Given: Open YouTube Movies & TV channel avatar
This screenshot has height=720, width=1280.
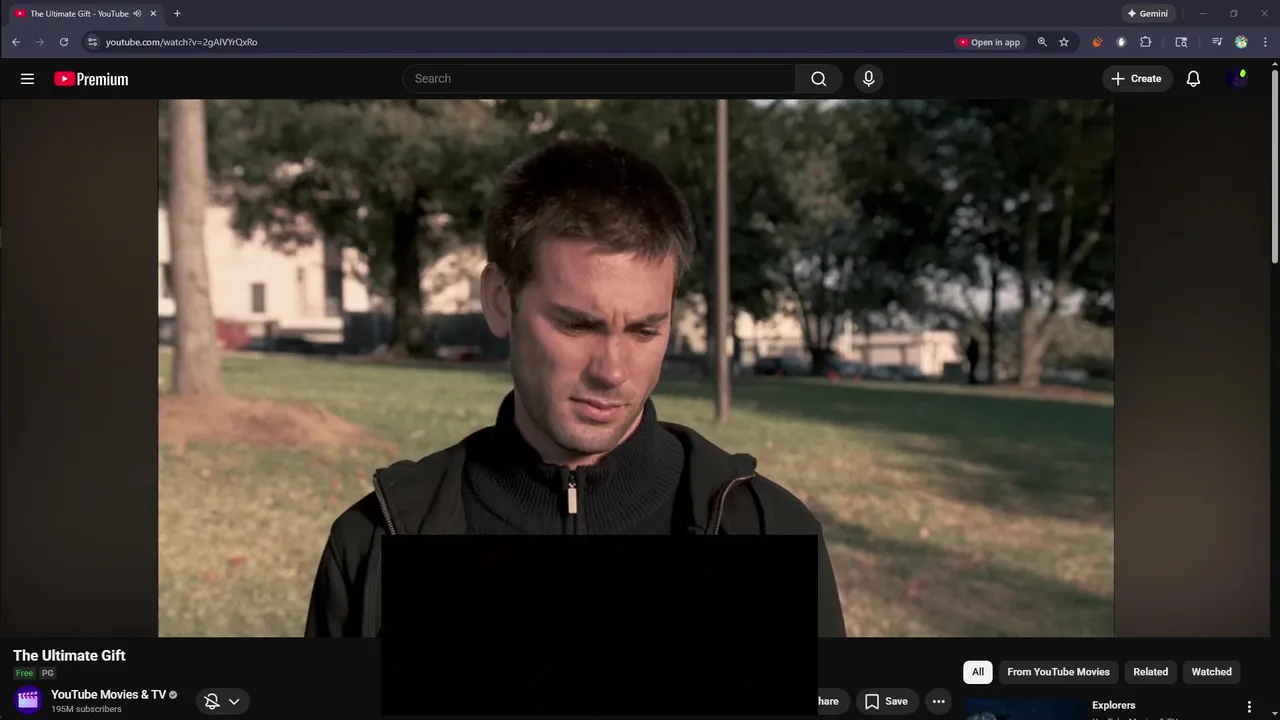Looking at the screenshot, I should 28,700.
